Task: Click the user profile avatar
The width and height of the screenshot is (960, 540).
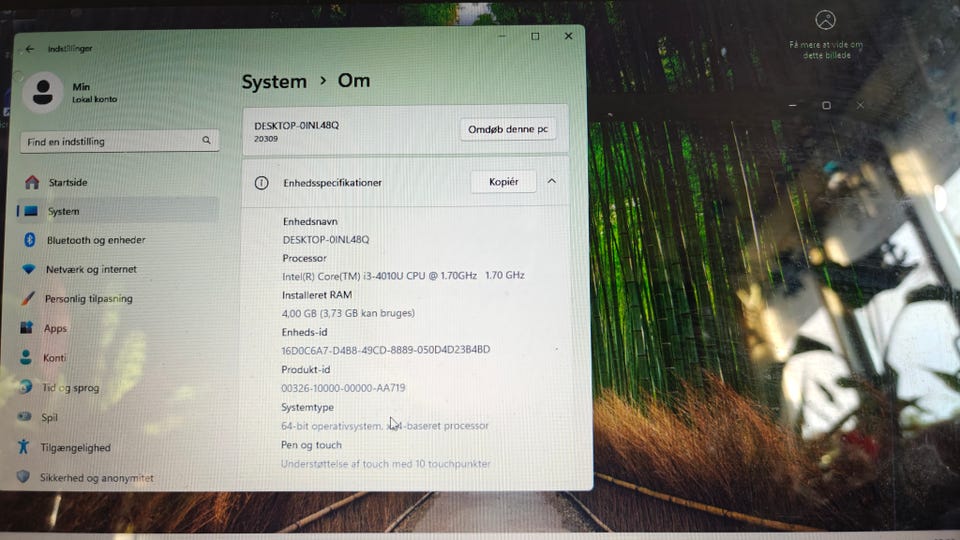Action: click(x=43, y=92)
